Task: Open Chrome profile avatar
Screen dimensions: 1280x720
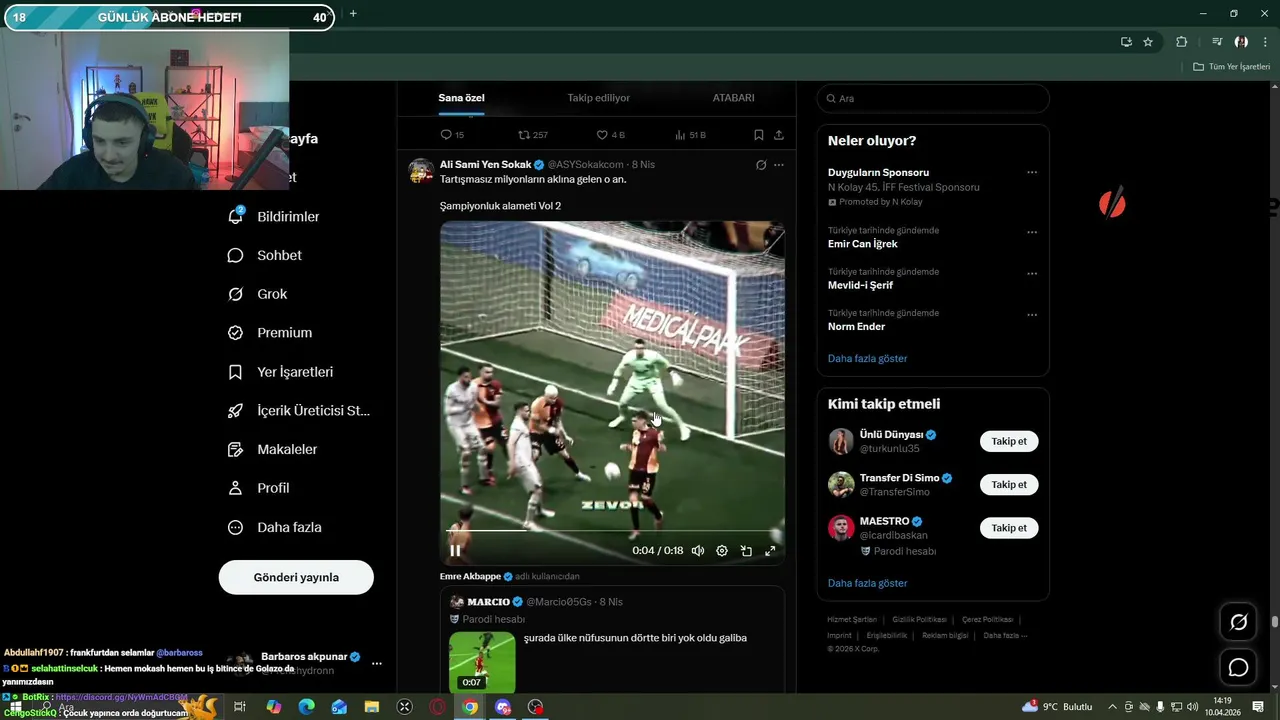Action: pos(1241,42)
